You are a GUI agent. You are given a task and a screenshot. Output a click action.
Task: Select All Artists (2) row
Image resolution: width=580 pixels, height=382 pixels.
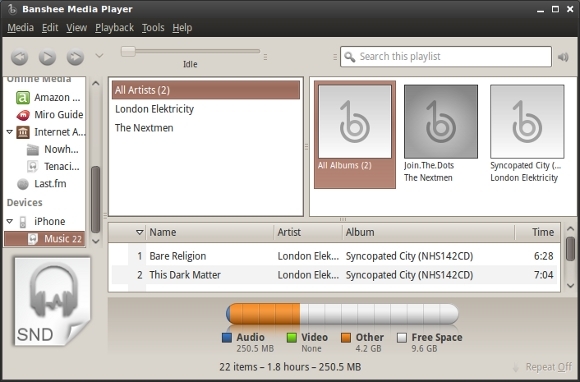[206, 90]
